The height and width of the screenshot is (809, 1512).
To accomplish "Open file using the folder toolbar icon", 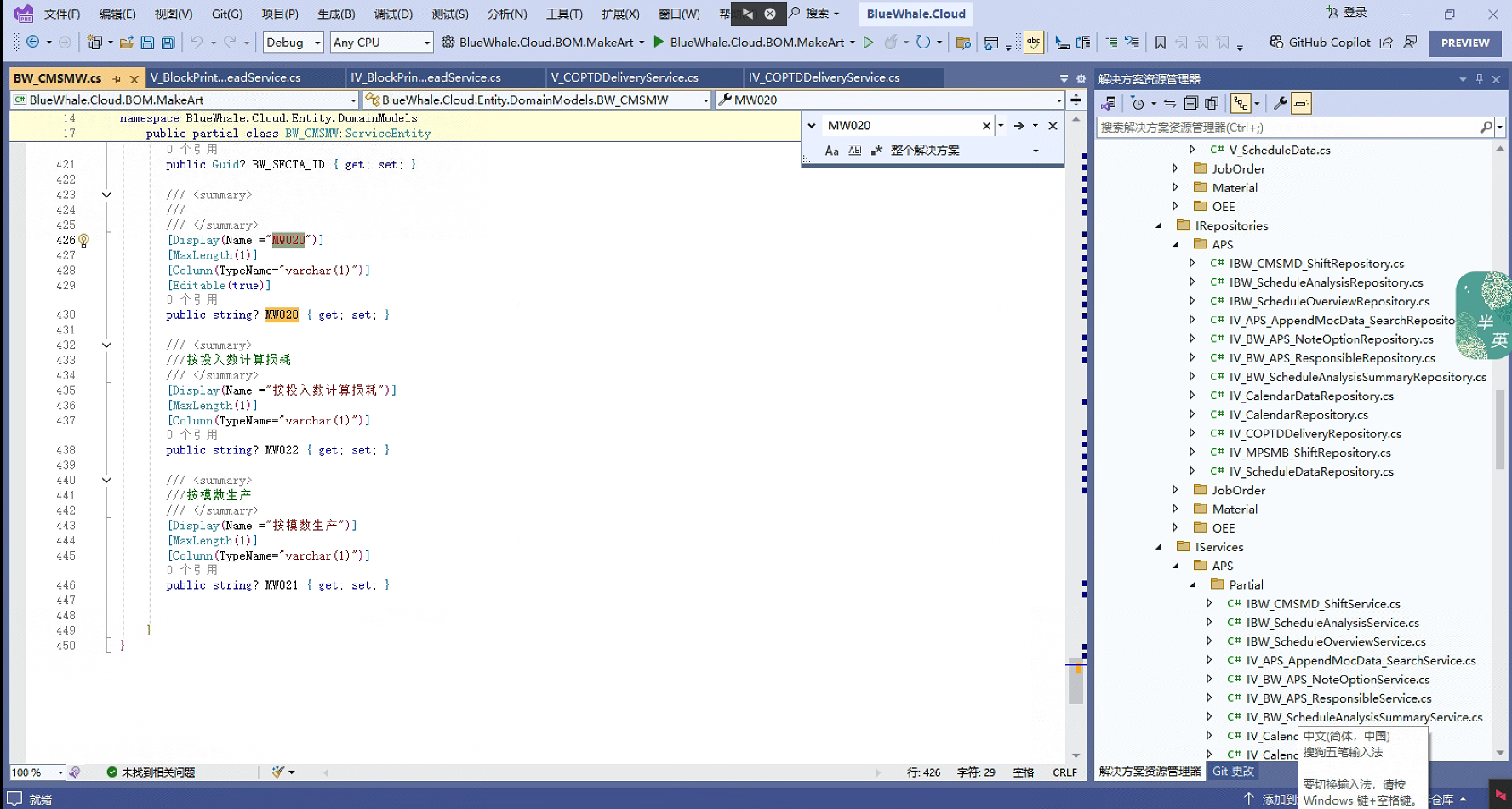I will click(127, 43).
